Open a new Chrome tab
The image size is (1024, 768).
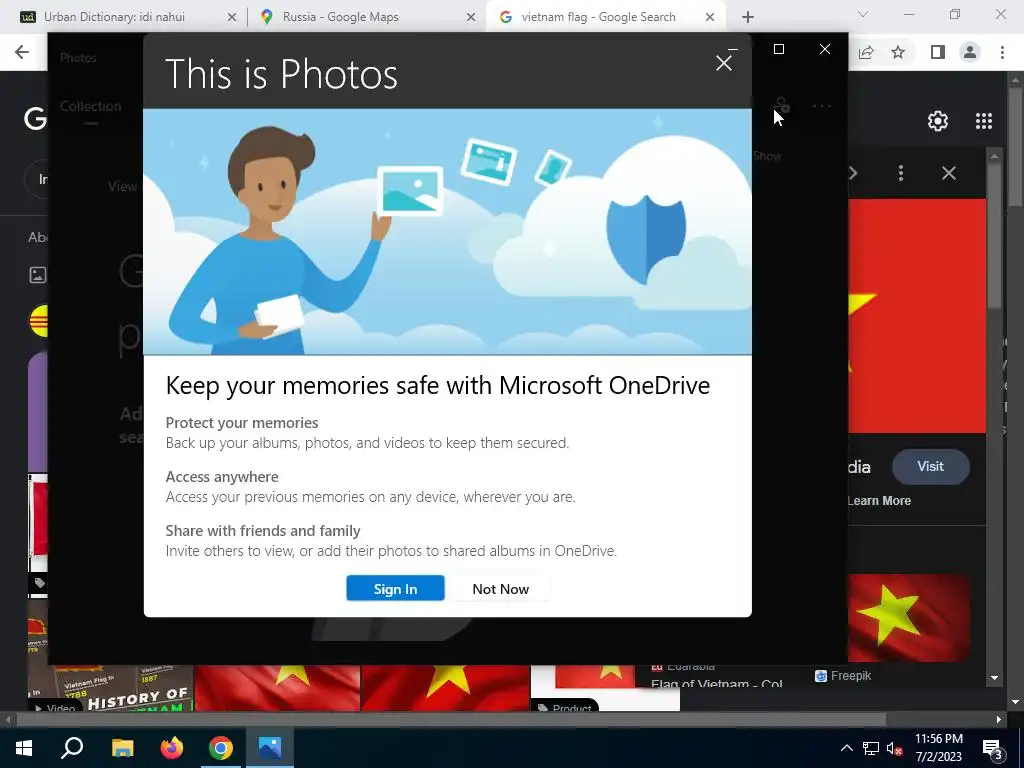click(748, 17)
